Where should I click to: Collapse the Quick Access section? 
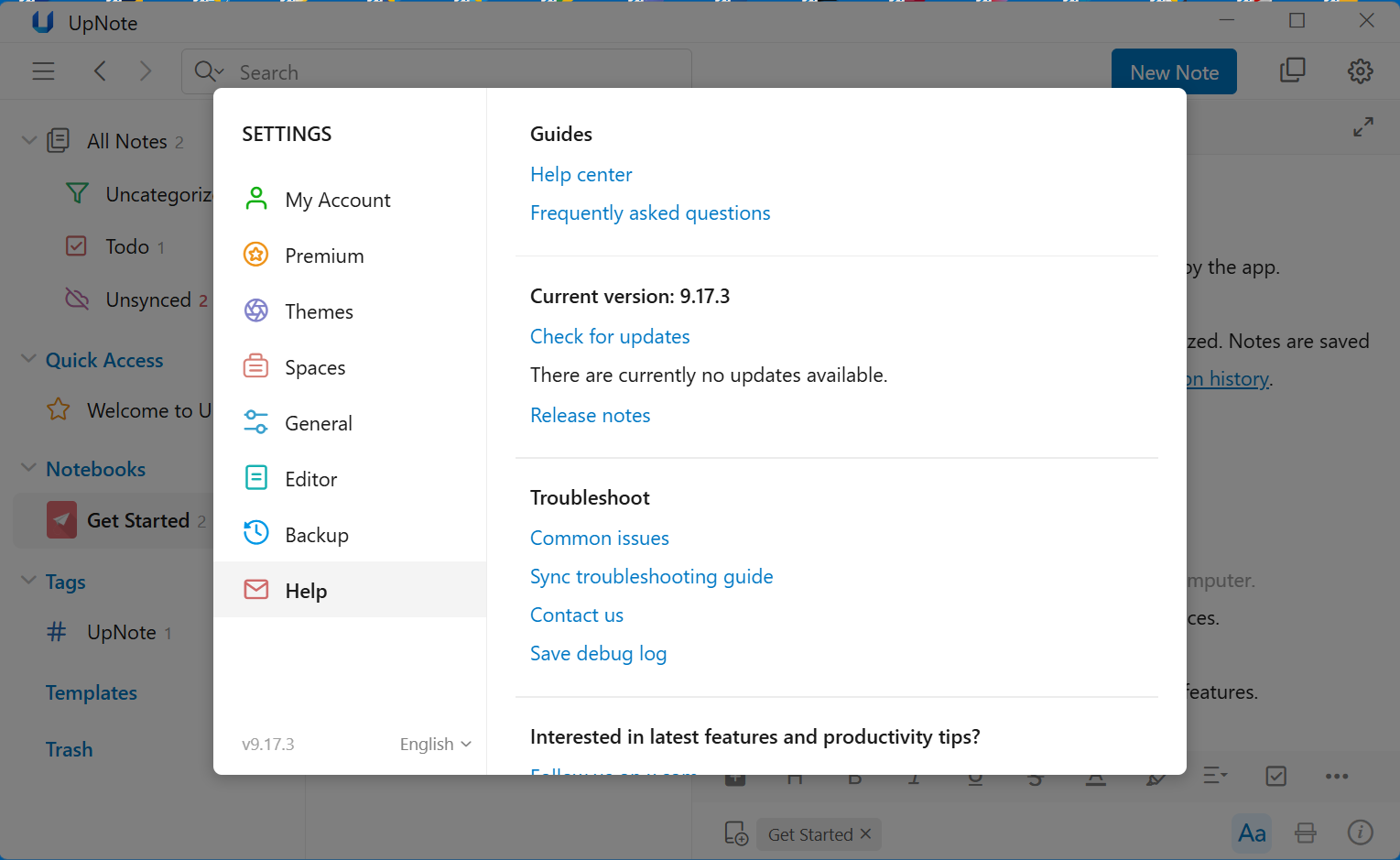point(28,359)
